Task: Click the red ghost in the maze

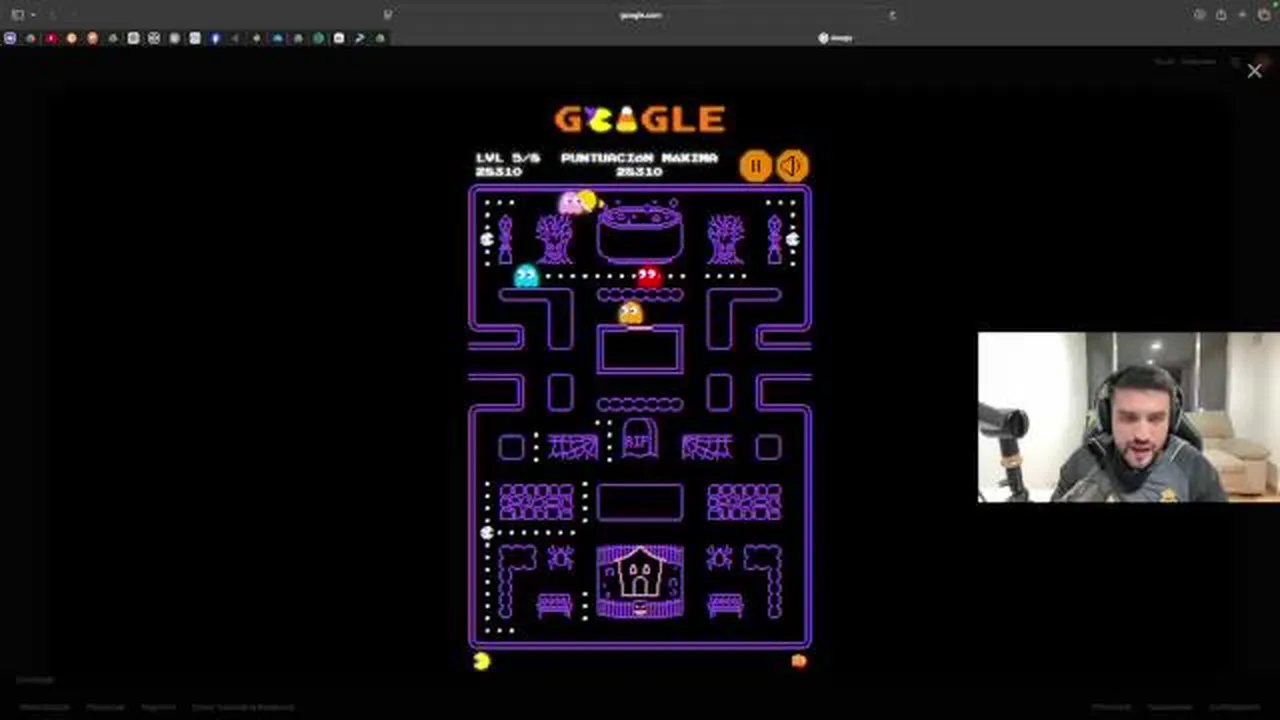Action: click(649, 275)
